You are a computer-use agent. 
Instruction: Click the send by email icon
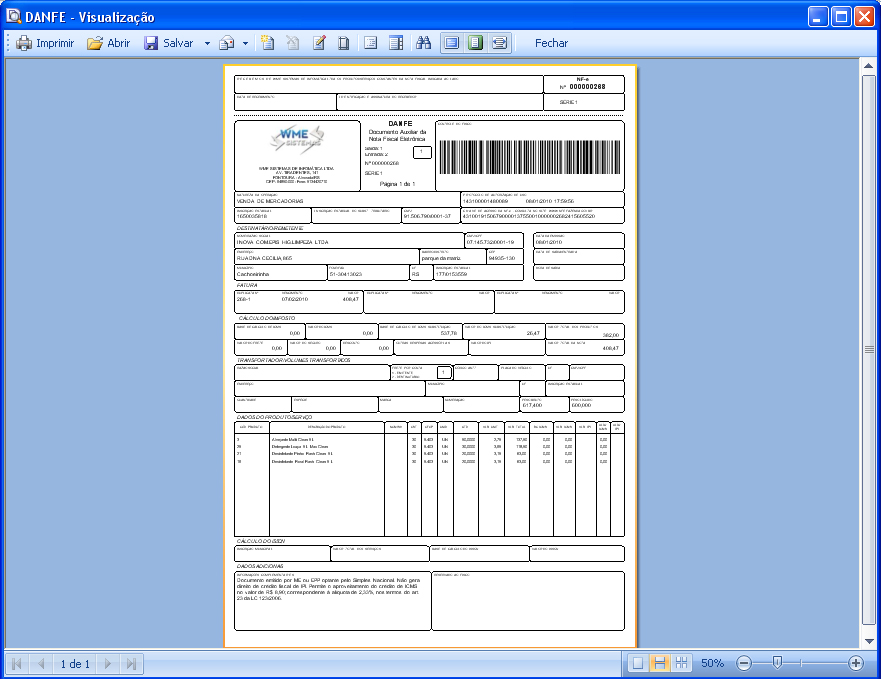pyautogui.click(x=227, y=44)
